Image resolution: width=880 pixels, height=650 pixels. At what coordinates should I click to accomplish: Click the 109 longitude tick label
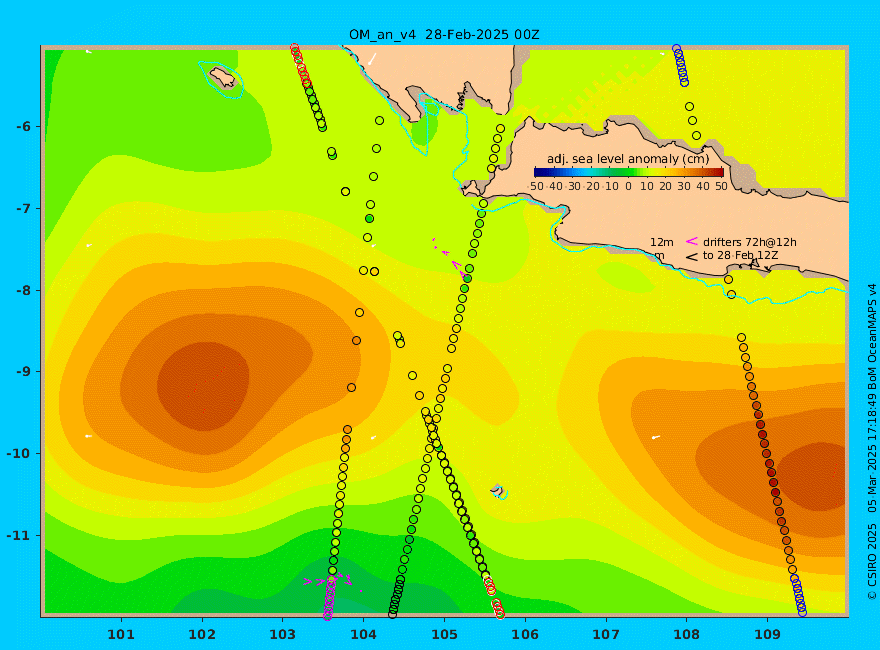(x=768, y=635)
